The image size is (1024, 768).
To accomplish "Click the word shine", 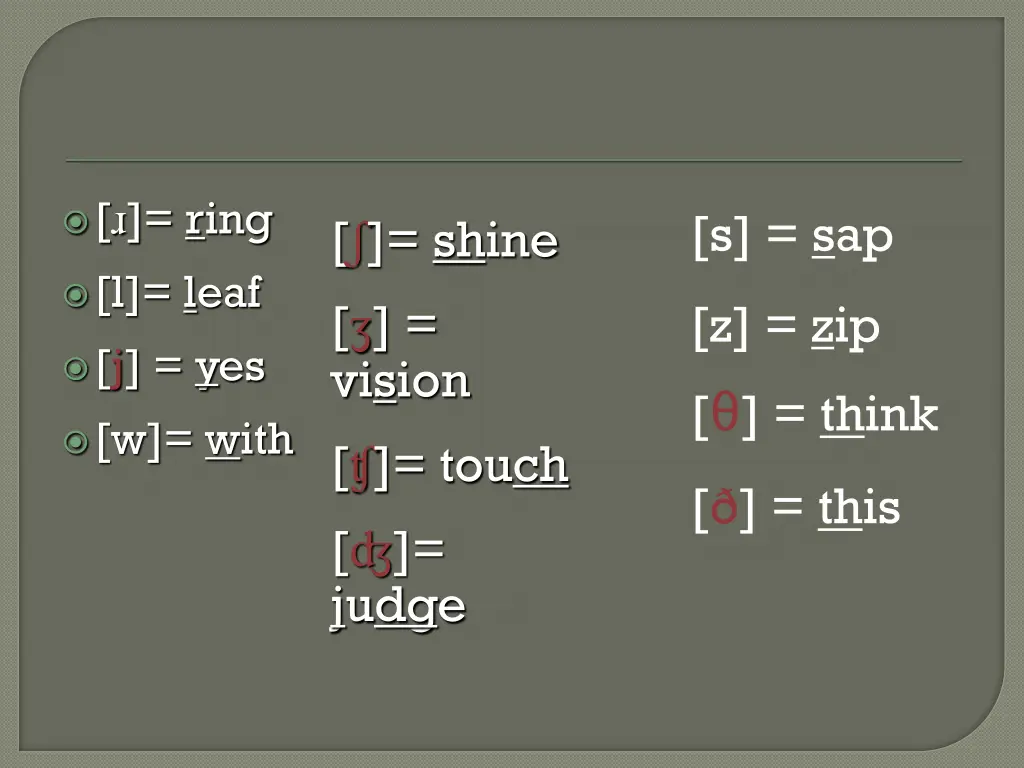I will (x=495, y=242).
